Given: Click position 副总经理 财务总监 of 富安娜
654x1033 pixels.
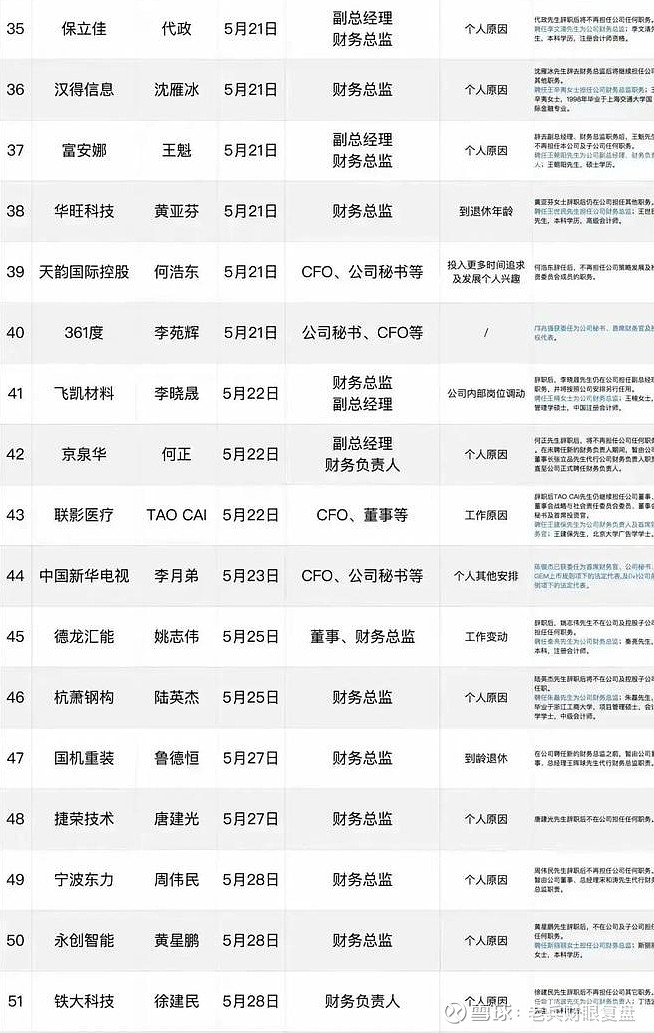Looking at the screenshot, I should coord(362,150).
